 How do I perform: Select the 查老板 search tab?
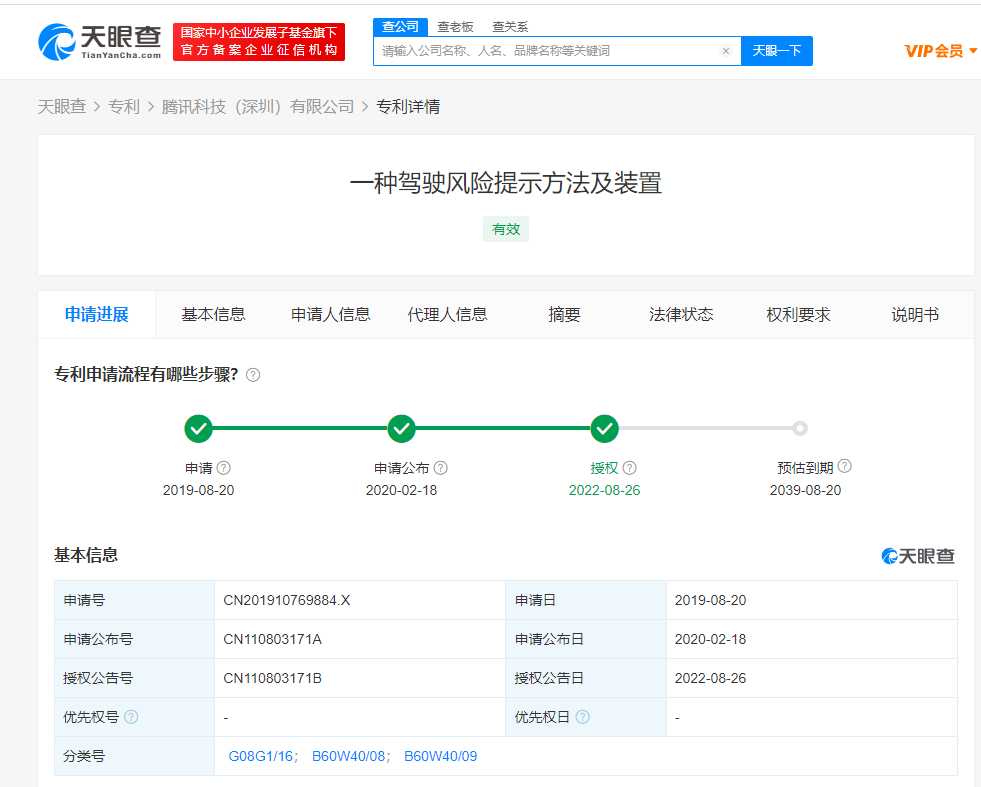[x=455, y=27]
